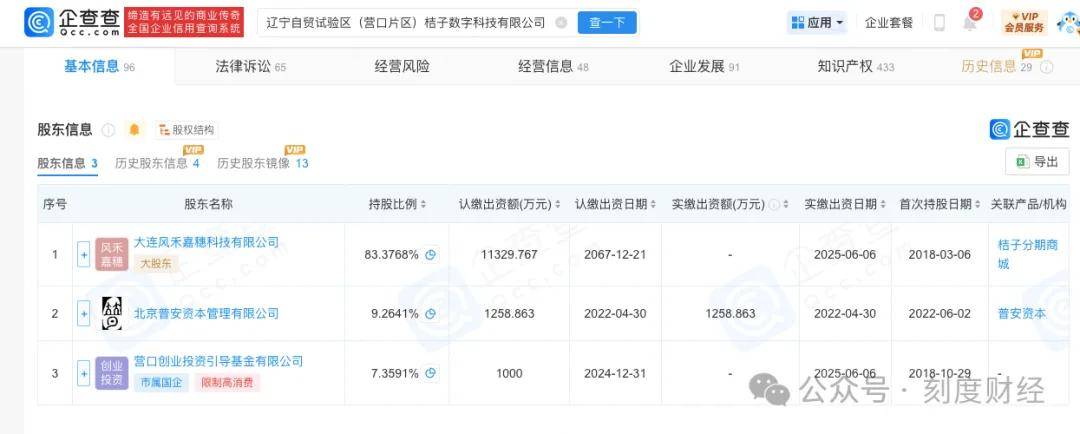
Task: Click the 市属国企 tag
Action: pyautogui.click(x=162, y=382)
